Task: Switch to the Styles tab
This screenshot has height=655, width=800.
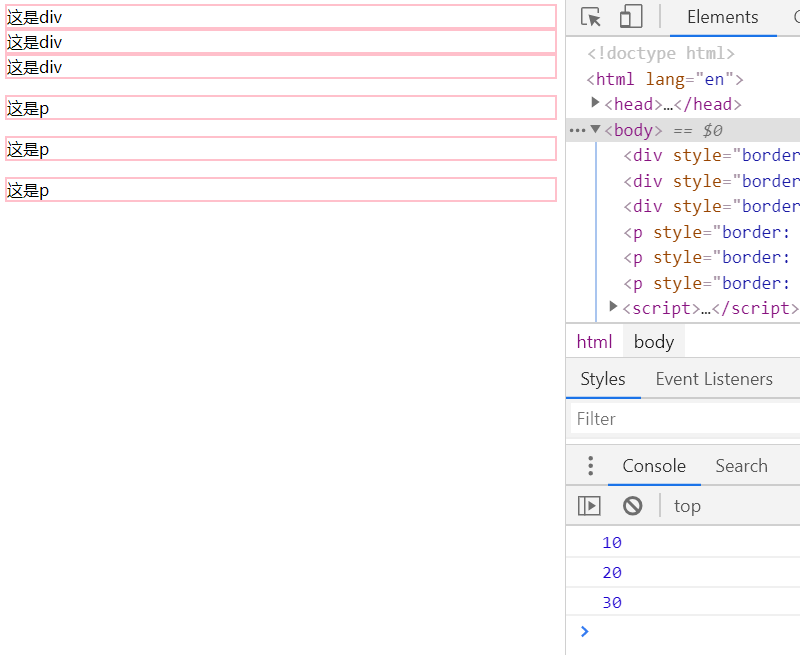Action: click(x=603, y=379)
